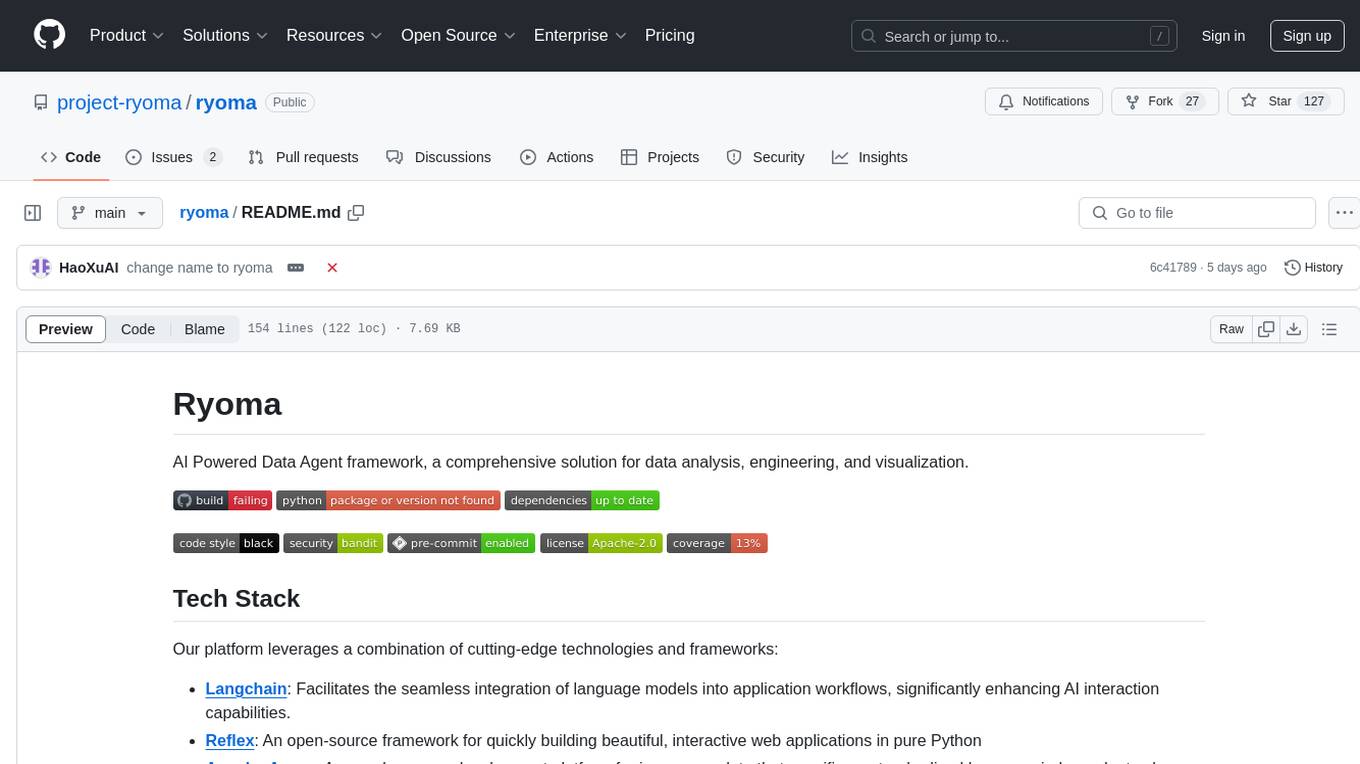1360x764 pixels.
Task: Copy raw file contents
Action: pyautogui.click(x=1266, y=329)
